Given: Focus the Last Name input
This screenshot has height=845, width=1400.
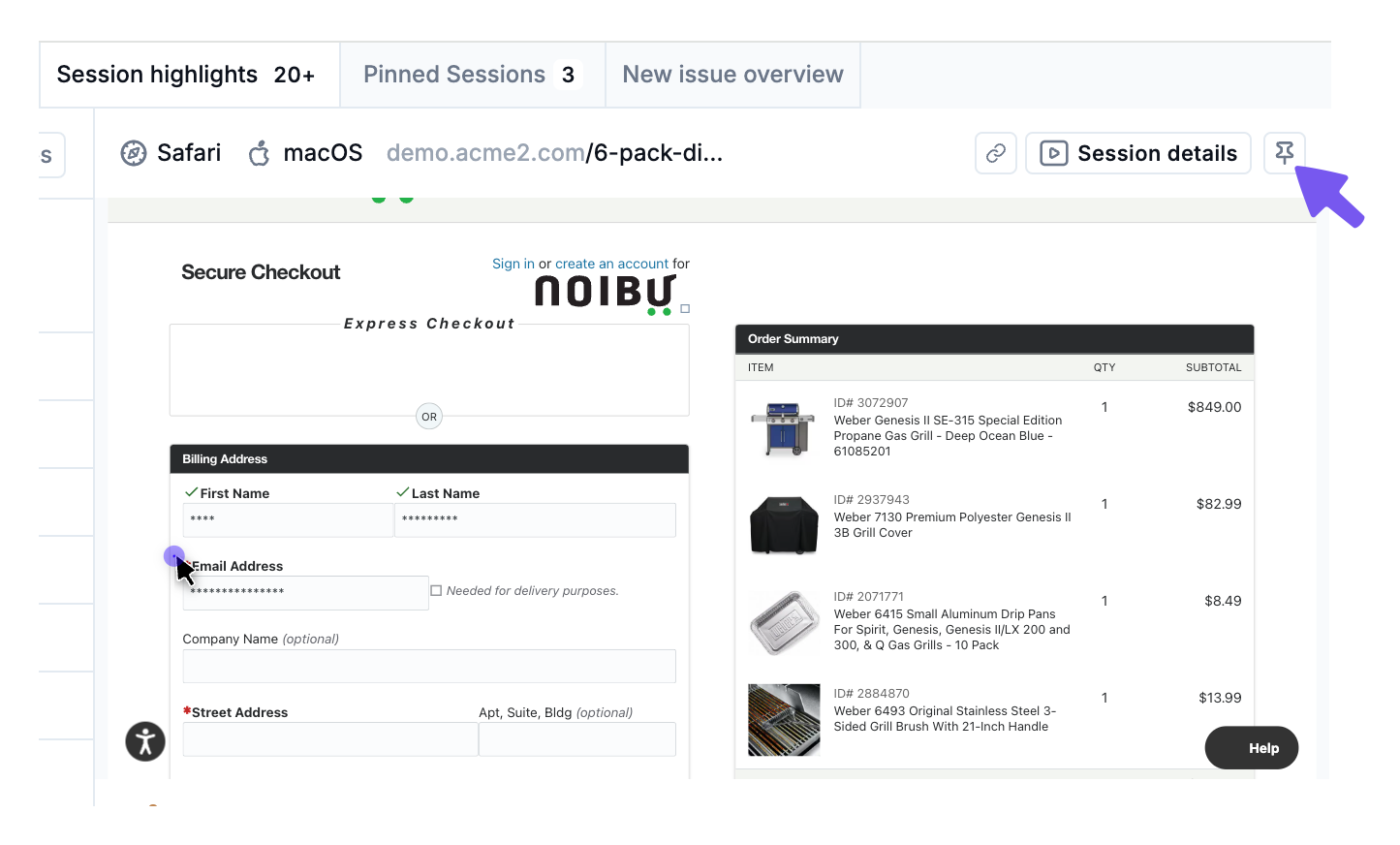Looking at the screenshot, I should pyautogui.click(x=535, y=520).
